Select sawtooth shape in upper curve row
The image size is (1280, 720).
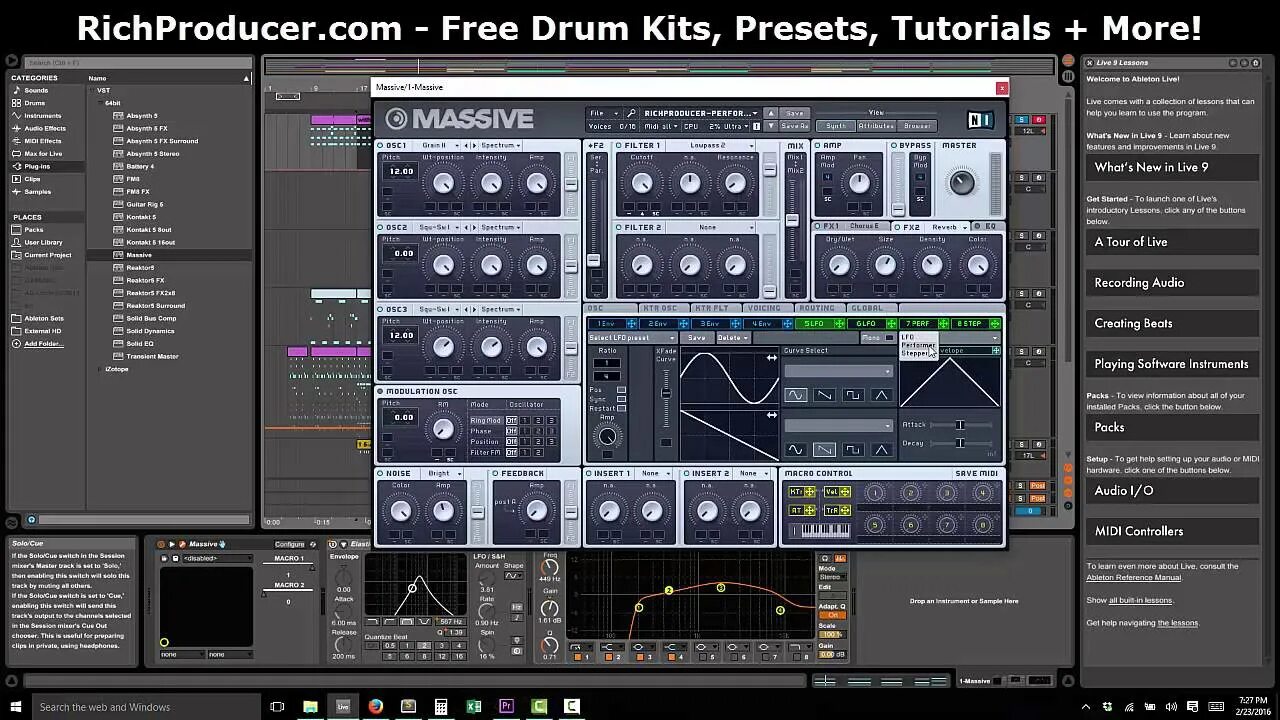[x=823, y=395]
